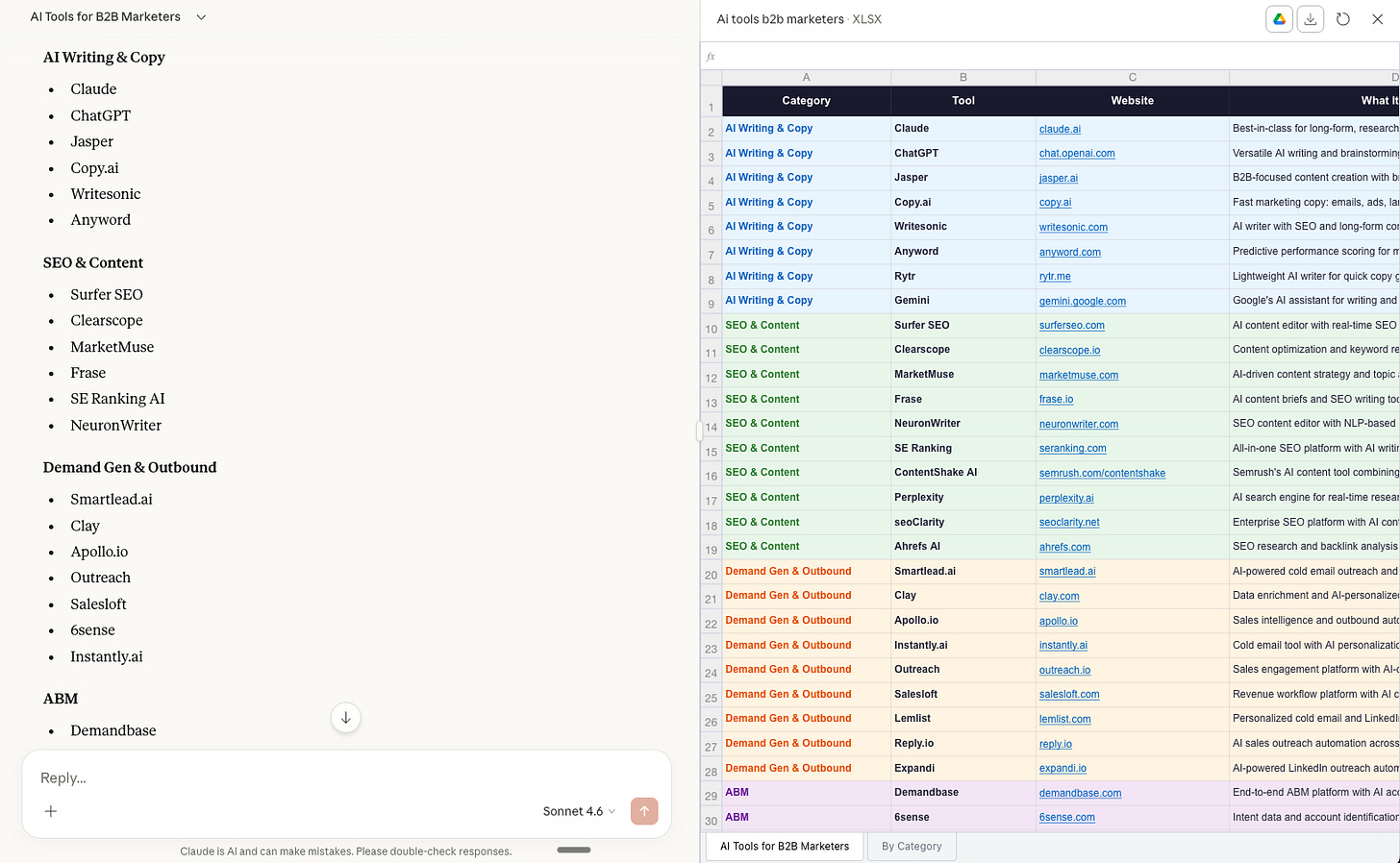This screenshot has width=1400, height=863.
Task: Close the spreadsheet preview panel
Action: 1377,19
